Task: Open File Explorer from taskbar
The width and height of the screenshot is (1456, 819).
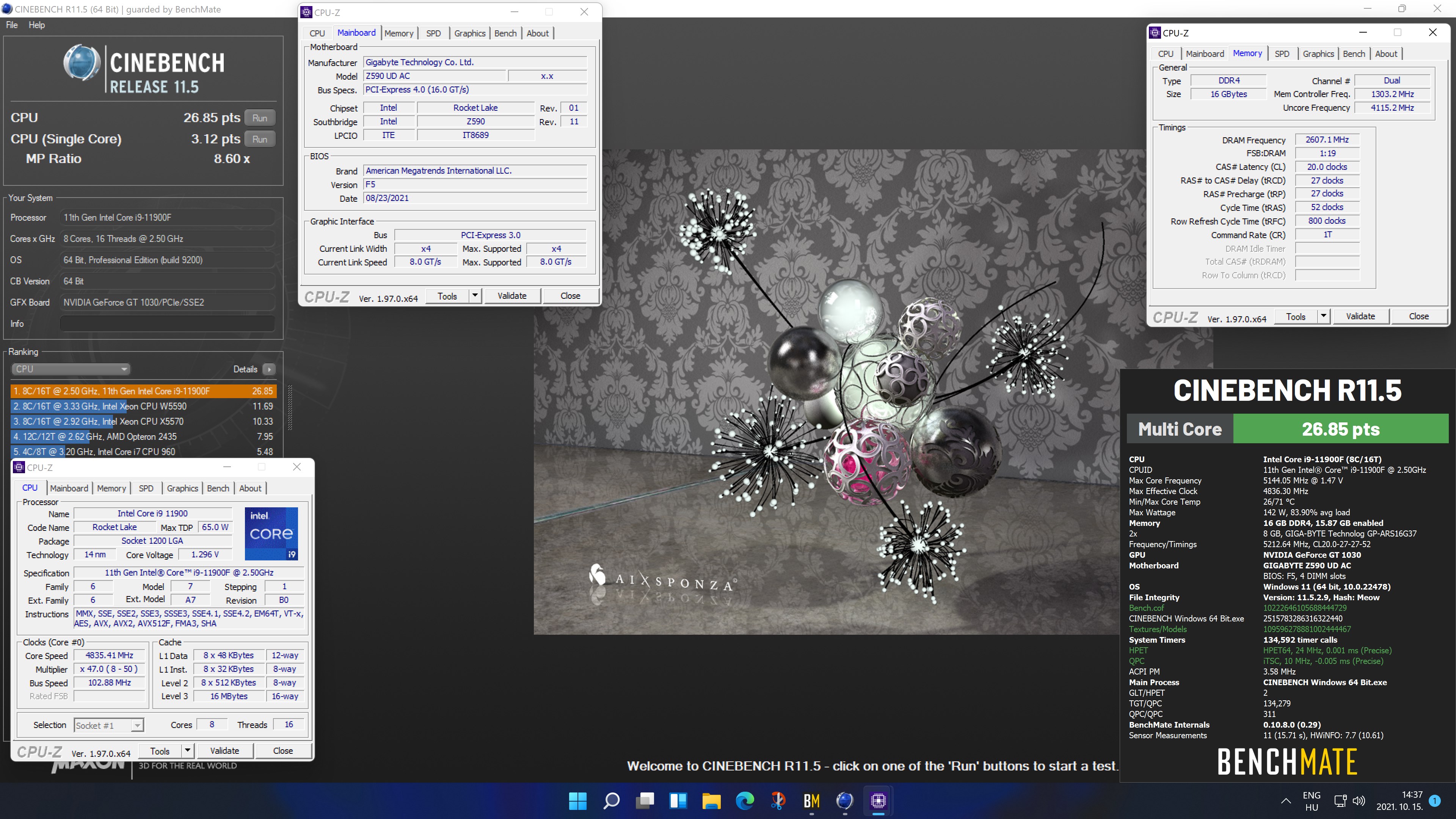Action: coord(711,800)
